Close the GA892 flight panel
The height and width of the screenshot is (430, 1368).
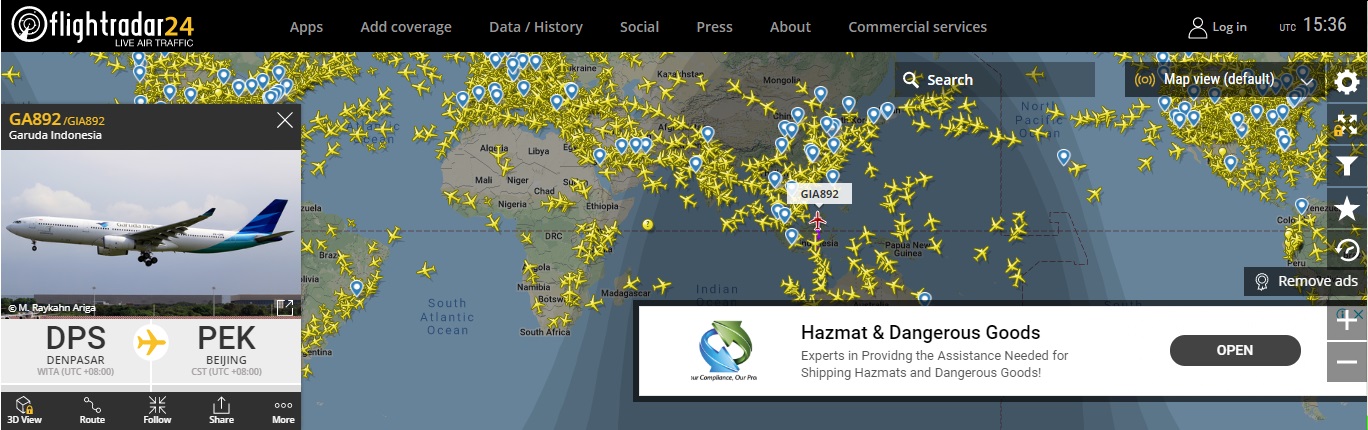(284, 121)
